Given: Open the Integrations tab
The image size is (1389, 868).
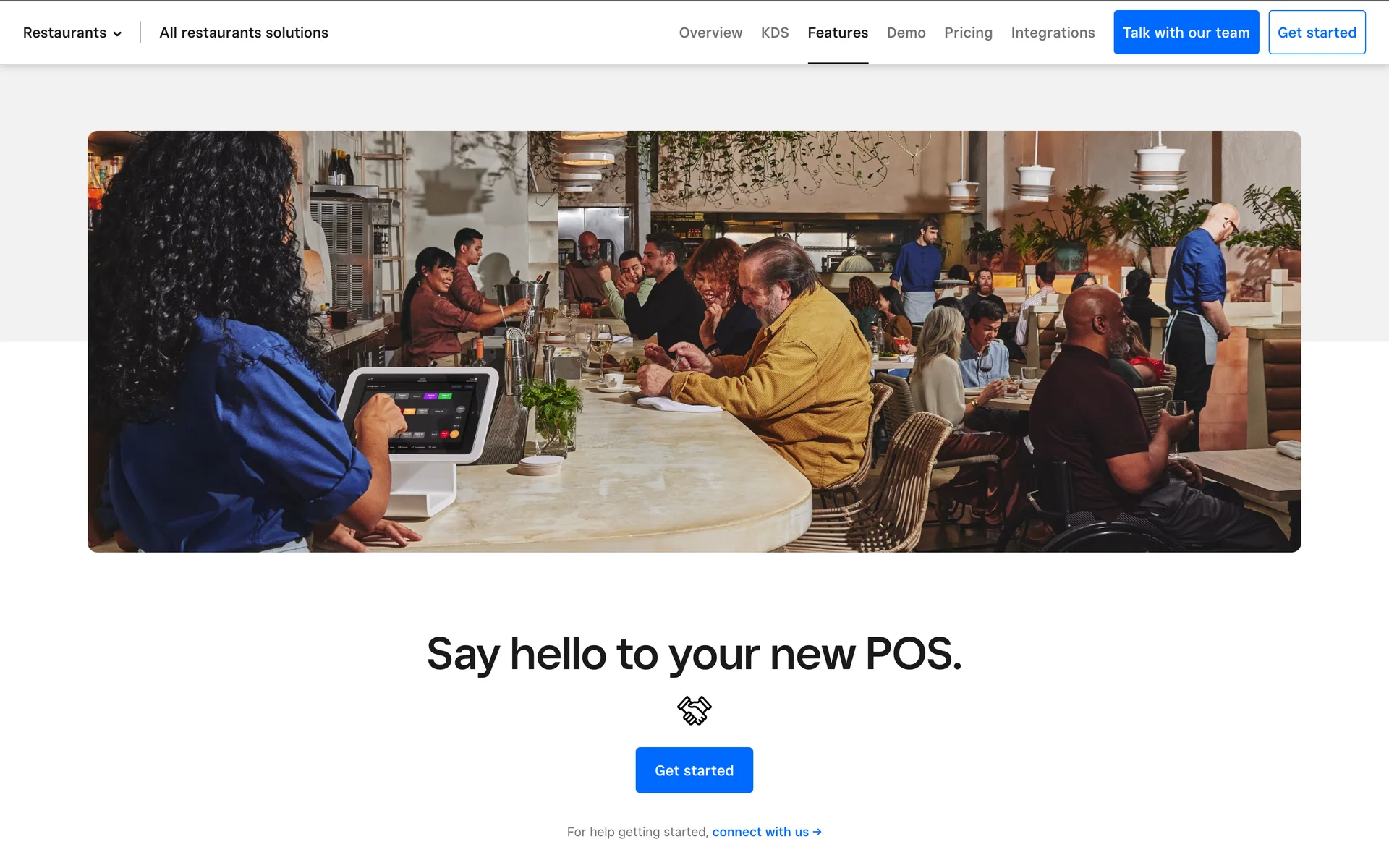Looking at the screenshot, I should [x=1053, y=33].
